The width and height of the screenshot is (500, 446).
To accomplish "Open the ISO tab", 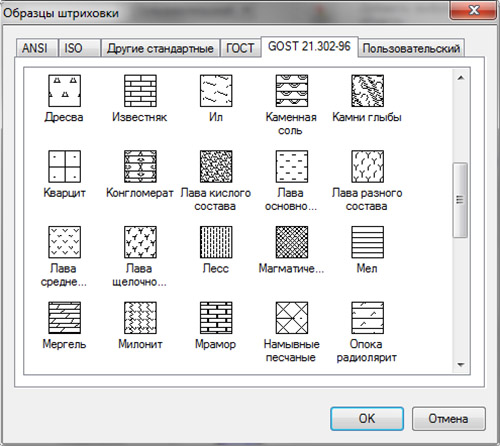I will [x=80, y=48].
